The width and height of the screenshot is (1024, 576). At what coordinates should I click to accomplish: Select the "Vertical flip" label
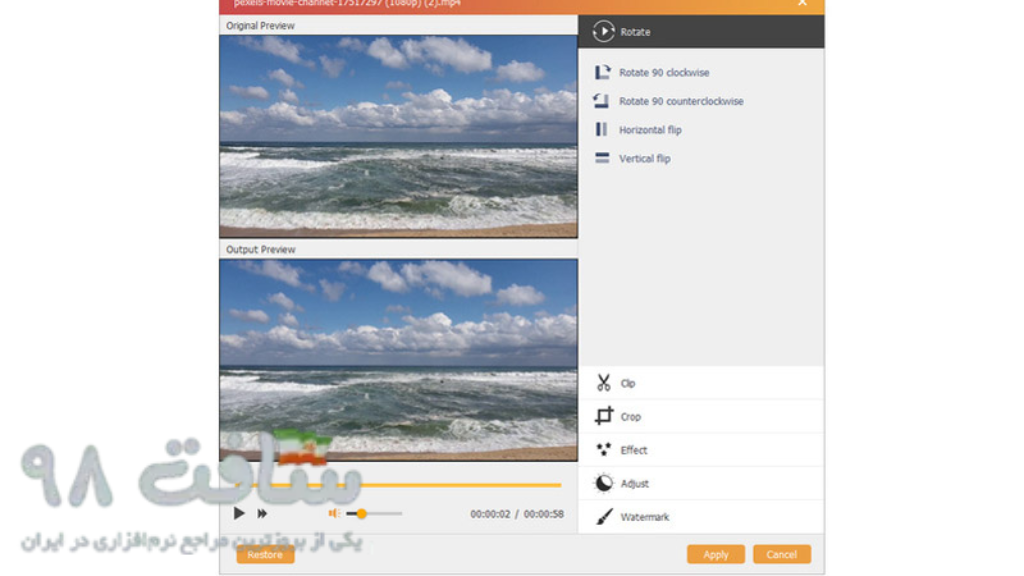[x=645, y=159]
